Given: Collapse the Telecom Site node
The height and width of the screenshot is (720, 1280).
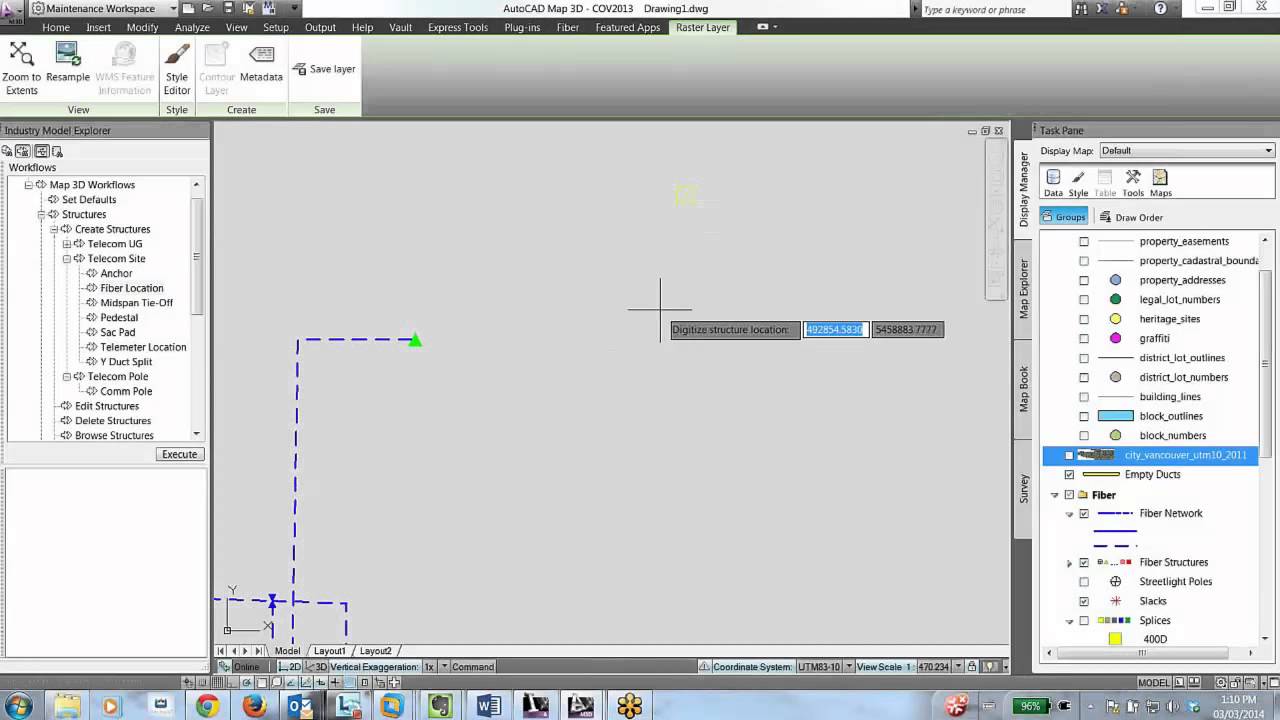Looking at the screenshot, I should point(67,259).
